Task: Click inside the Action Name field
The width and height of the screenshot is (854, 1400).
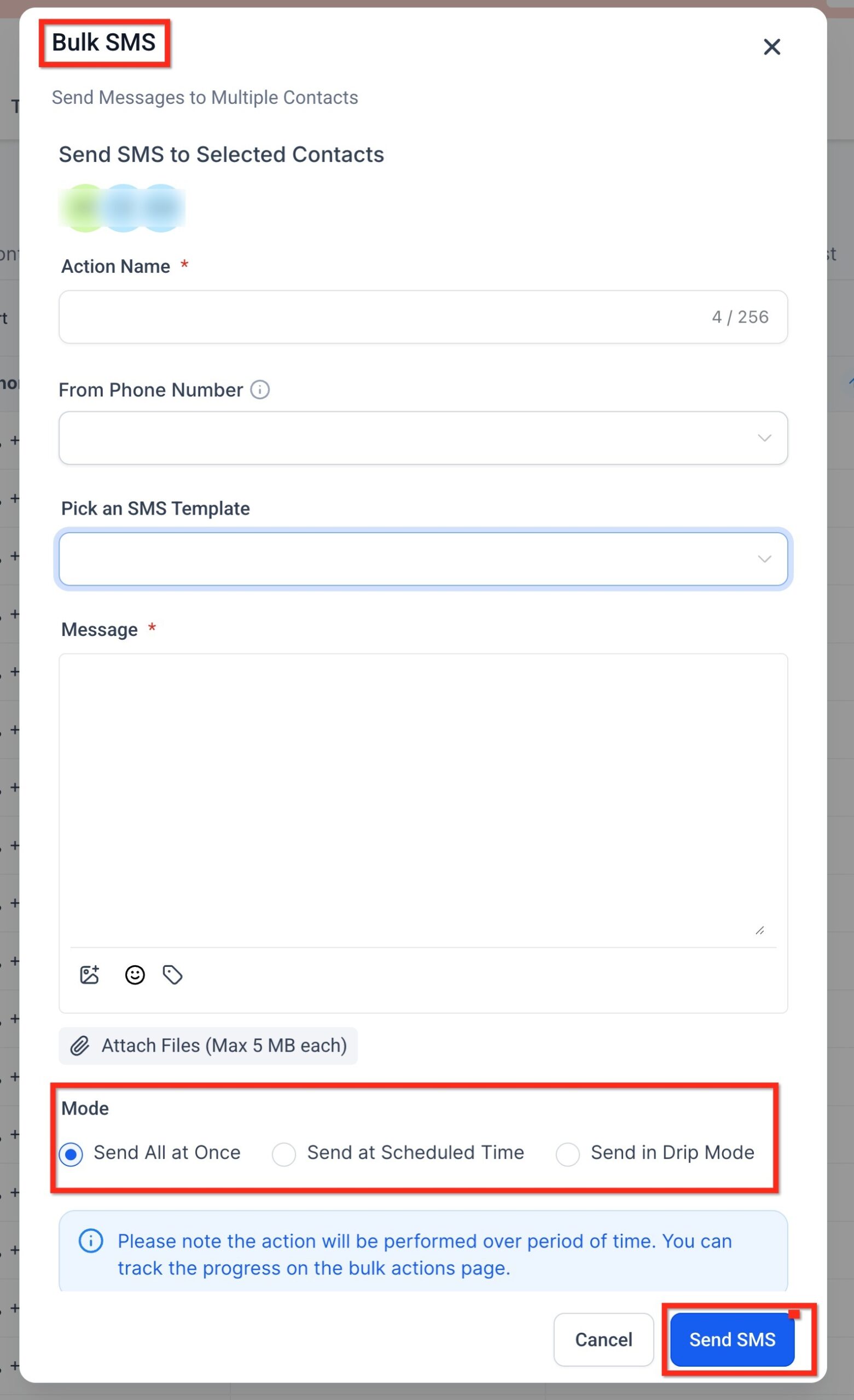Action: point(341,317)
